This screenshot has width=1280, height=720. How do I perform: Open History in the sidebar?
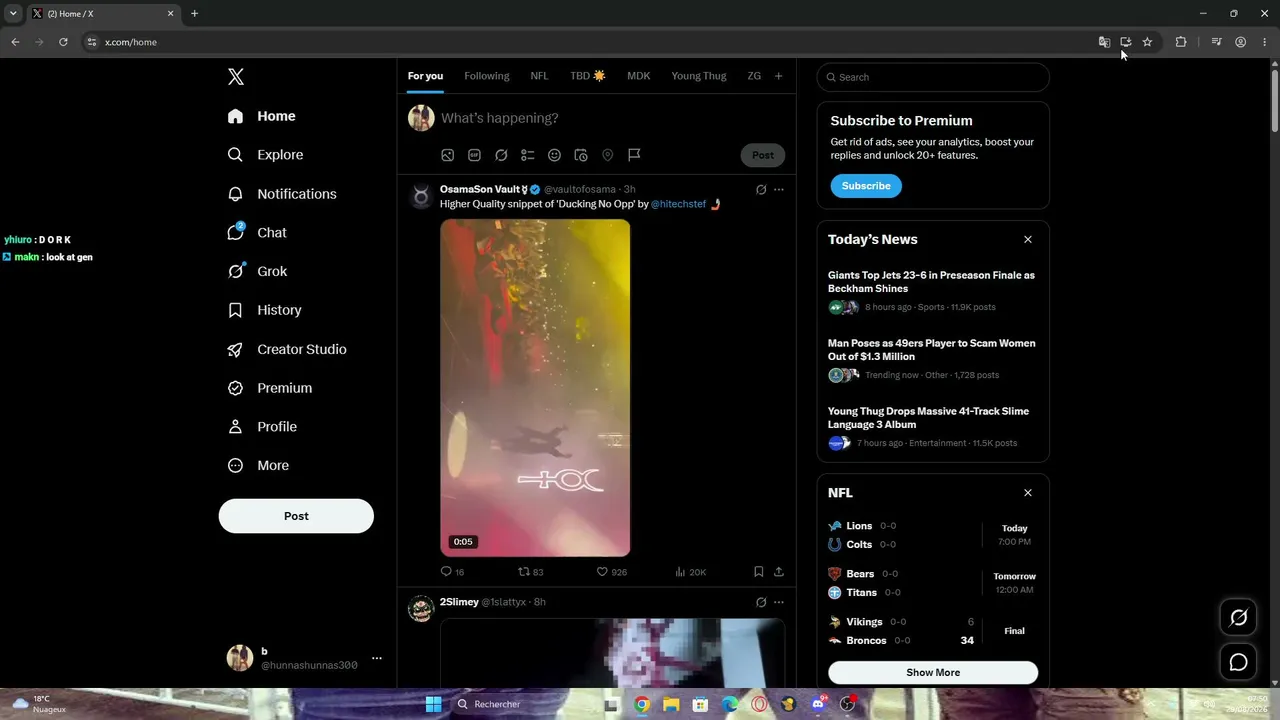pyautogui.click(x=265, y=310)
